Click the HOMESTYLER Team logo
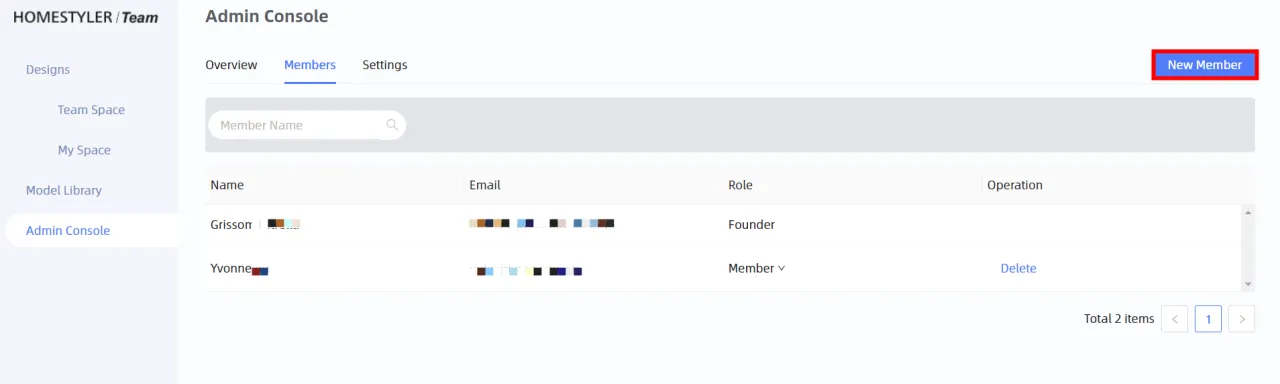Screen dimensions: 1280x384 click(85, 17)
